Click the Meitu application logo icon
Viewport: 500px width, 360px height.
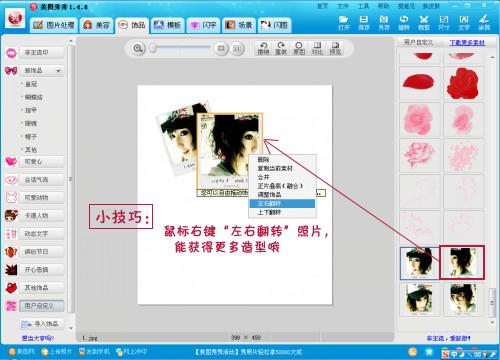pyautogui.click(x=15, y=18)
